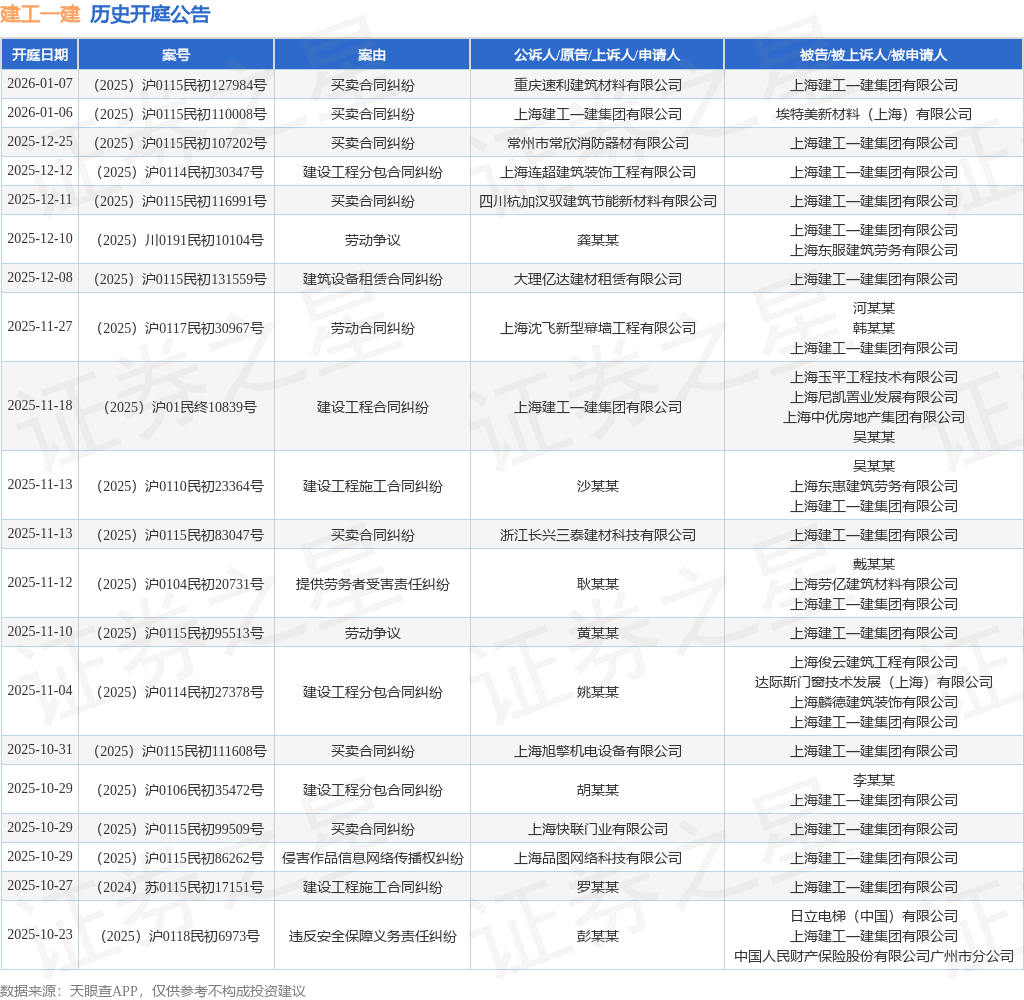Image resolution: width=1024 pixels, height=1000 pixels.
Task: Select case number 沪0115民初110008号
Action: point(180,114)
